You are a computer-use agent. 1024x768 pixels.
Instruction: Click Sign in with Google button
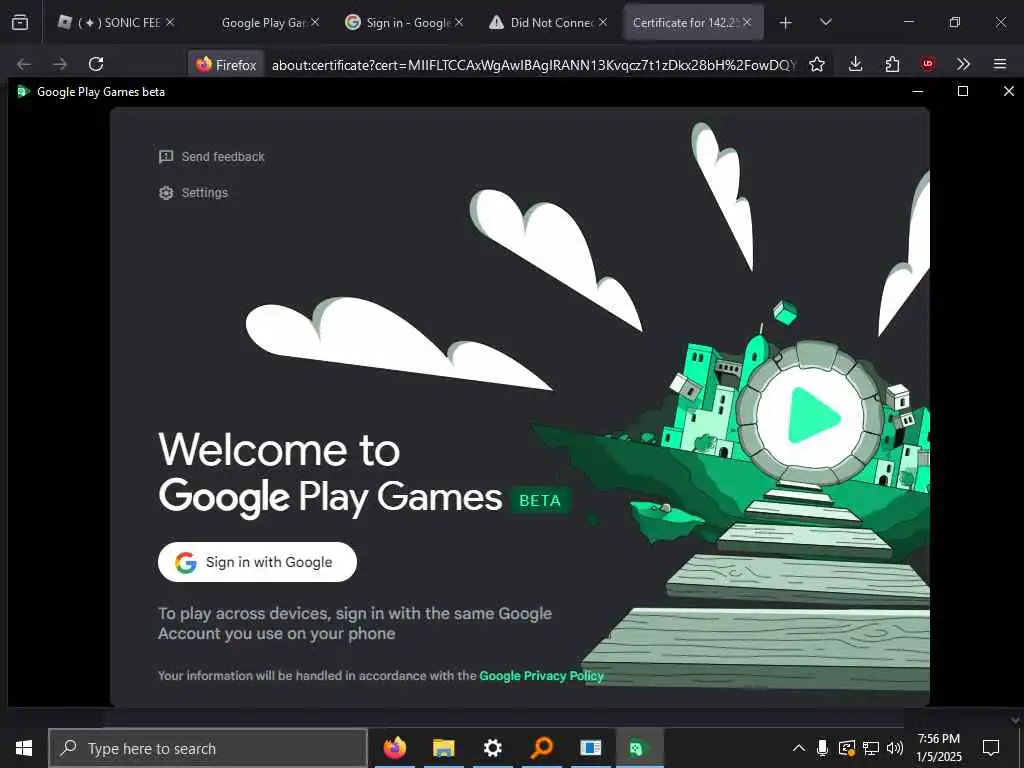click(x=257, y=562)
